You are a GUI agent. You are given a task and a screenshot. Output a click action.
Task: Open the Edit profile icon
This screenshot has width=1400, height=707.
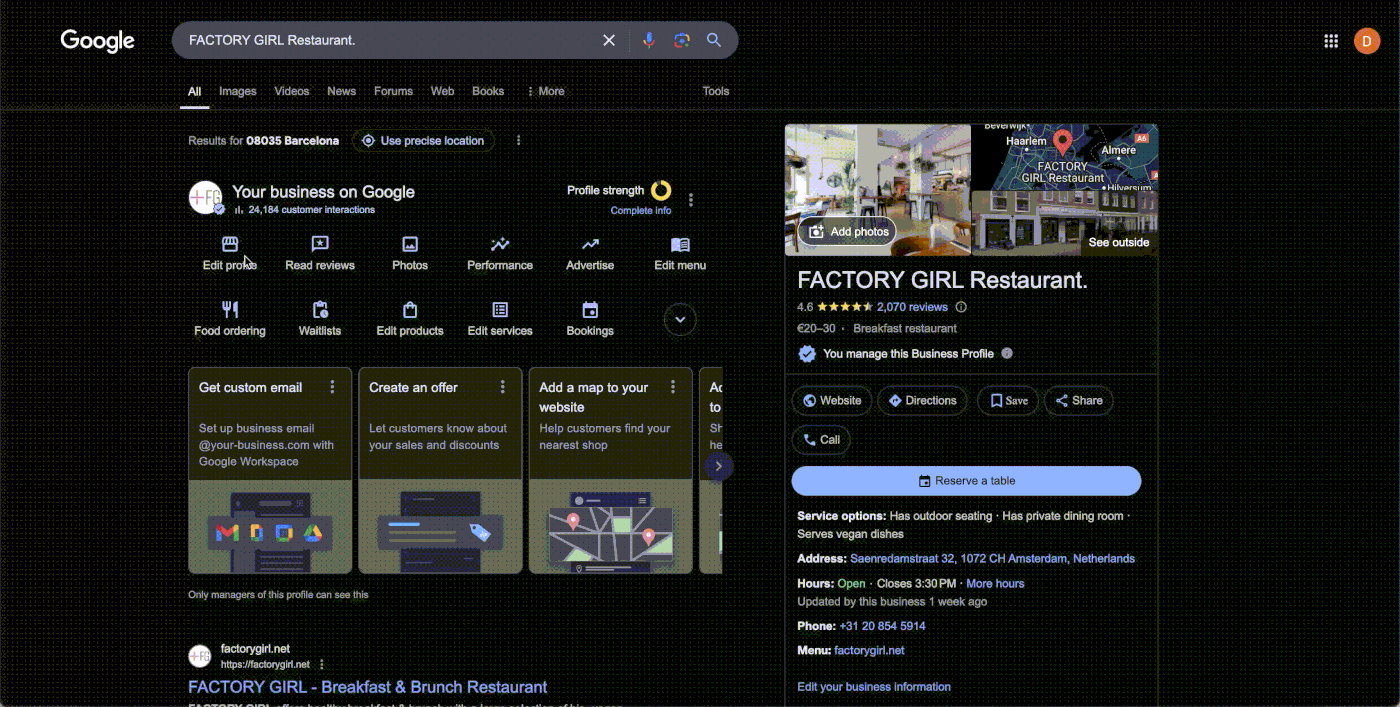229,243
